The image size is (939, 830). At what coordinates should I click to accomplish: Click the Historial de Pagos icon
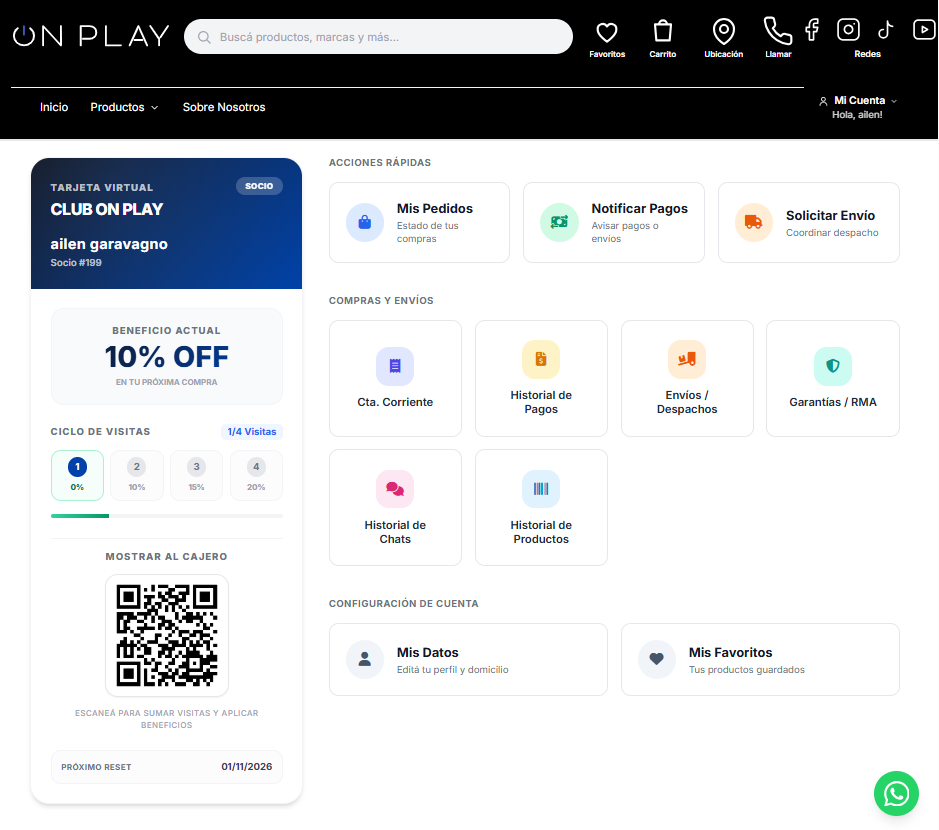point(541,359)
